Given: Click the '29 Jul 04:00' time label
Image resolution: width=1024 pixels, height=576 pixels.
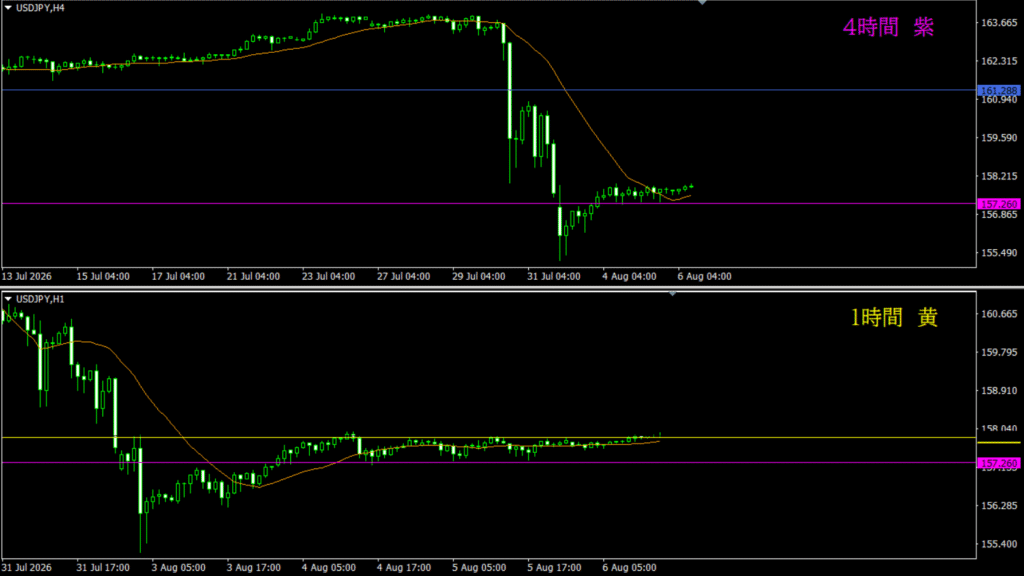Looking at the screenshot, I should [x=479, y=277].
